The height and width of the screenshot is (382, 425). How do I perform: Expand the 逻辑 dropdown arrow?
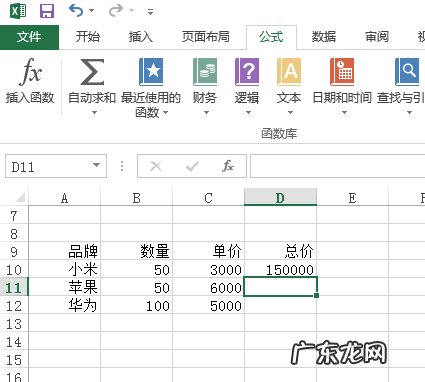pos(248,113)
